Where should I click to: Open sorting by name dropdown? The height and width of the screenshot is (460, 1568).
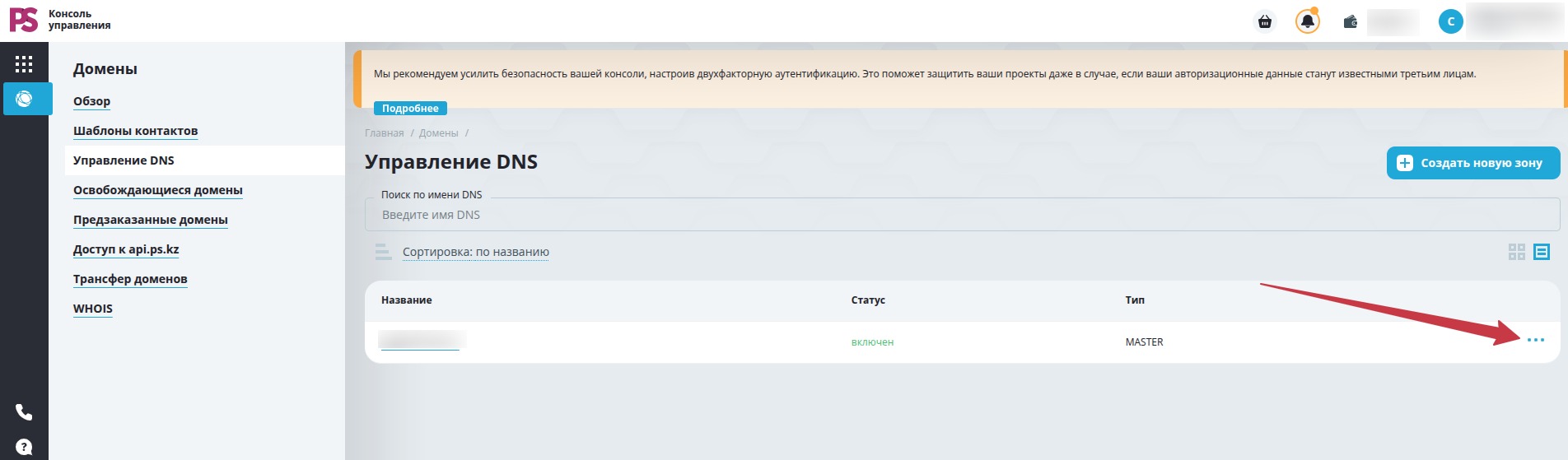pyautogui.click(x=476, y=252)
